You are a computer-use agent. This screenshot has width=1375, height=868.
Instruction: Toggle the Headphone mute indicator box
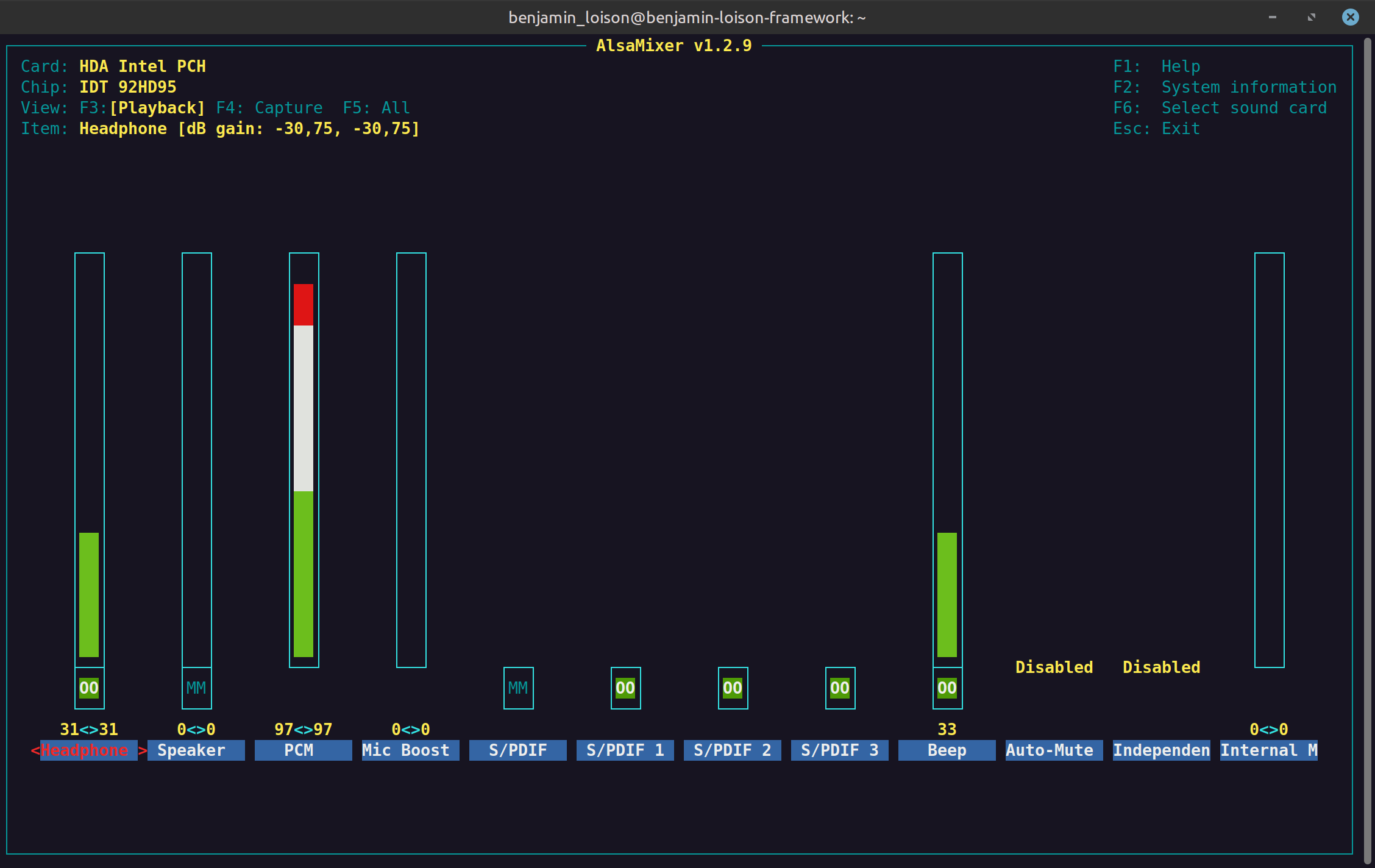pyautogui.click(x=89, y=688)
